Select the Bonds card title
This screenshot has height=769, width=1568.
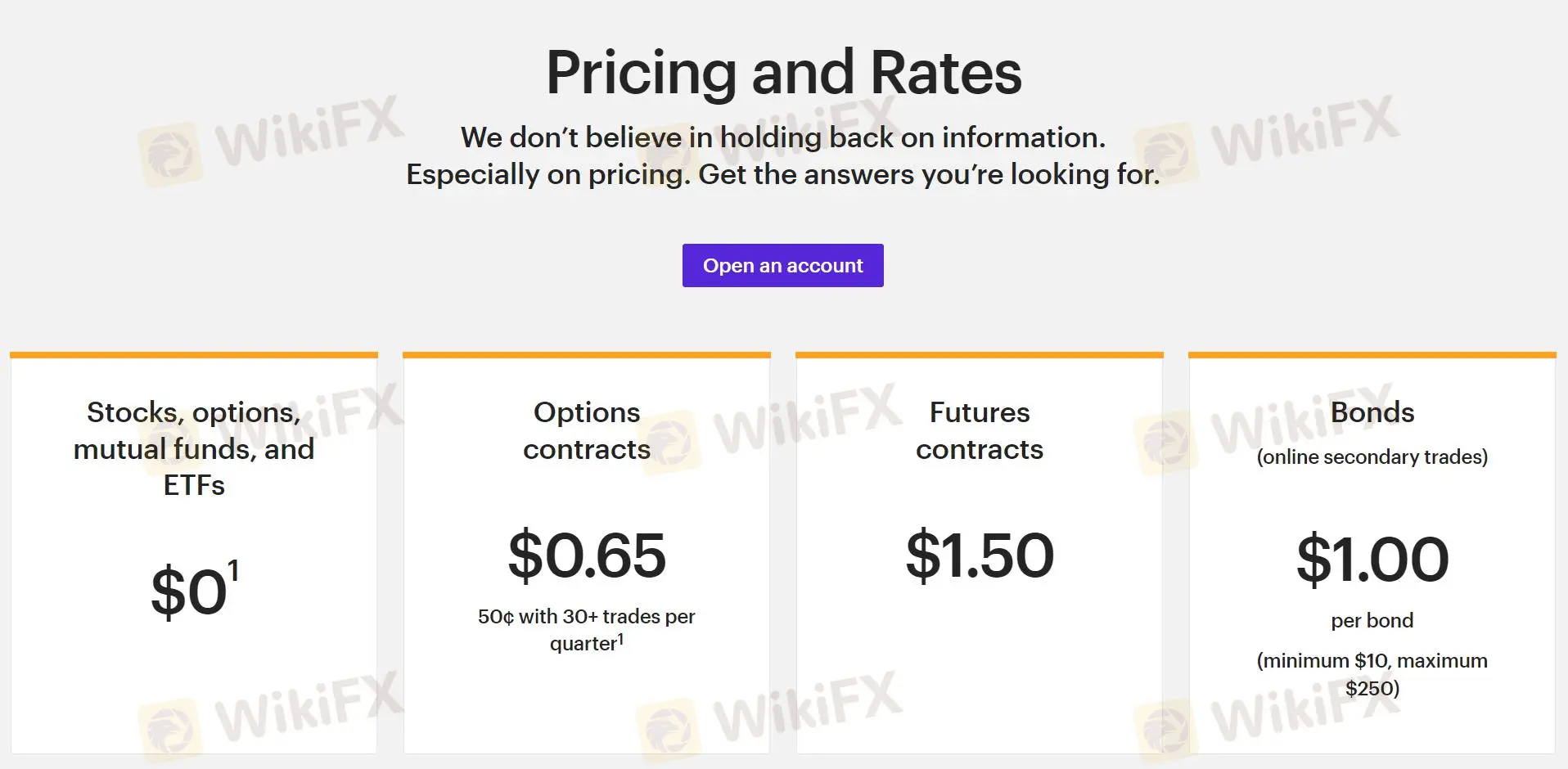(1372, 412)
